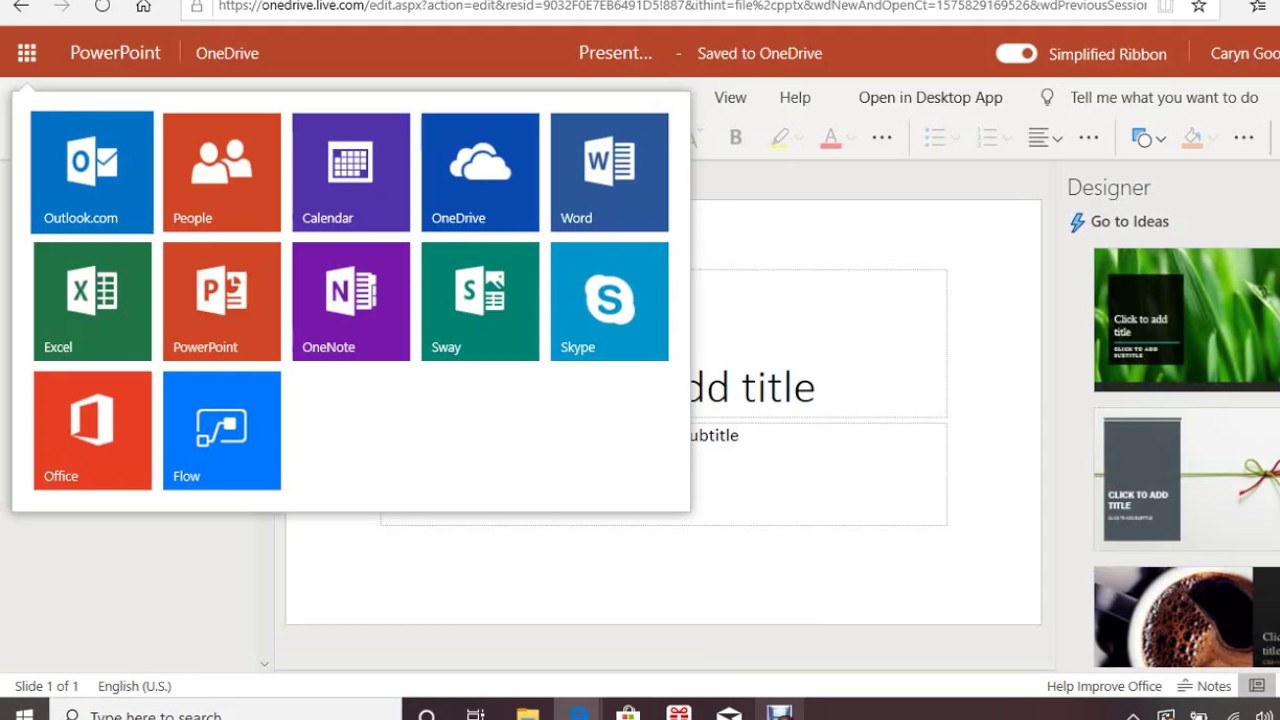The height and width of the screenshot is (720, 1280).
Task: Open the Excel tile
Action: click(93, 301)
